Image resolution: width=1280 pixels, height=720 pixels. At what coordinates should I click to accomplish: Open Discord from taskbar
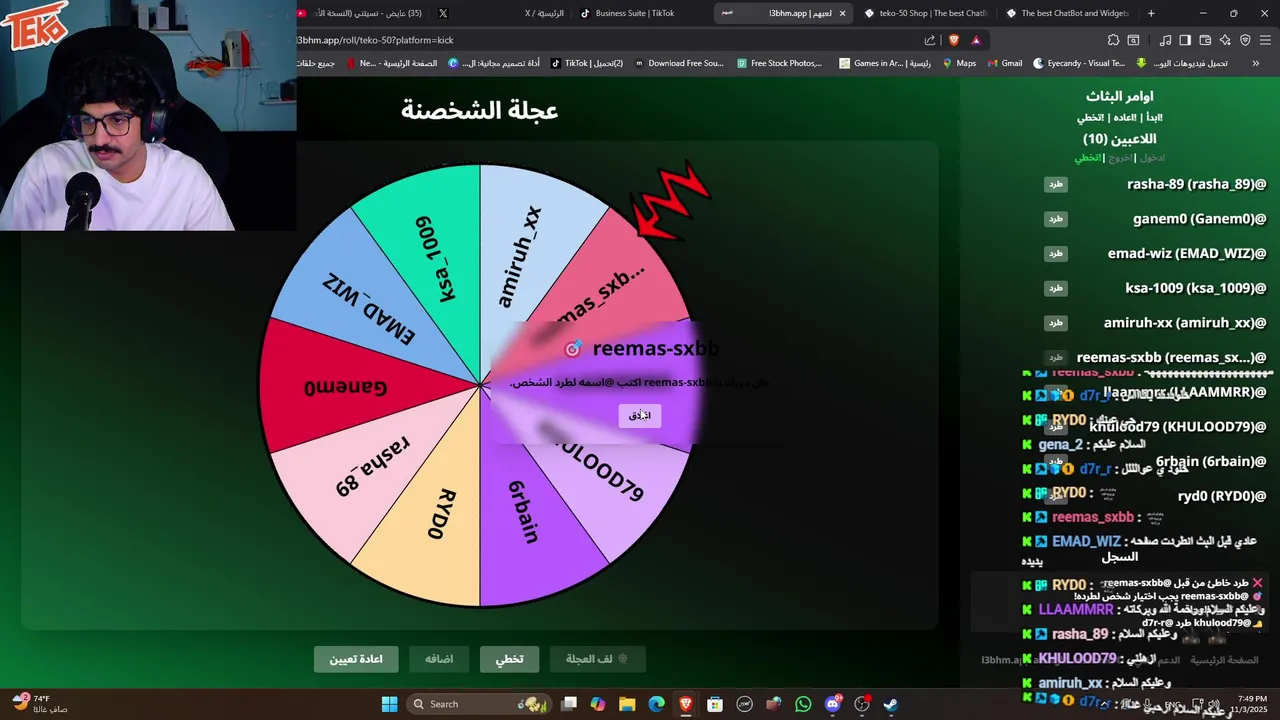(x=833, y=704)
